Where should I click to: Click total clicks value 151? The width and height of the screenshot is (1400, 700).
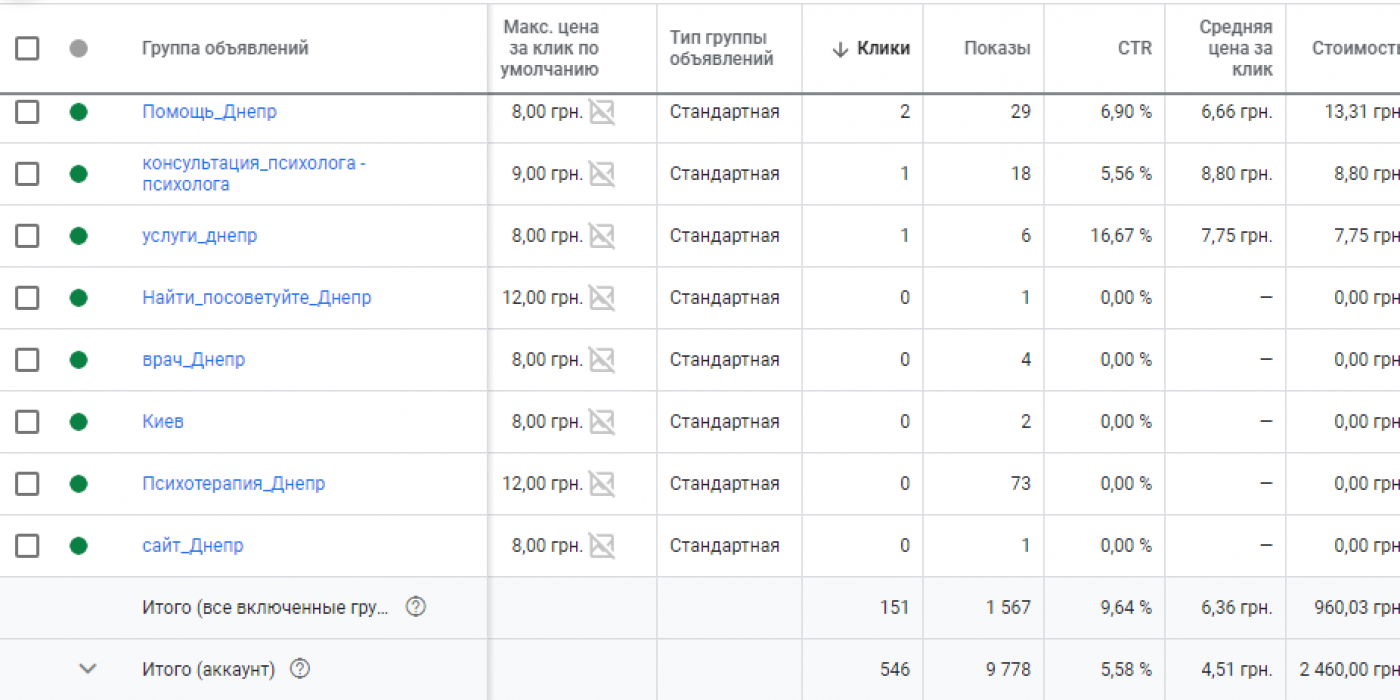pyautogui.click(x=894, y=607)
